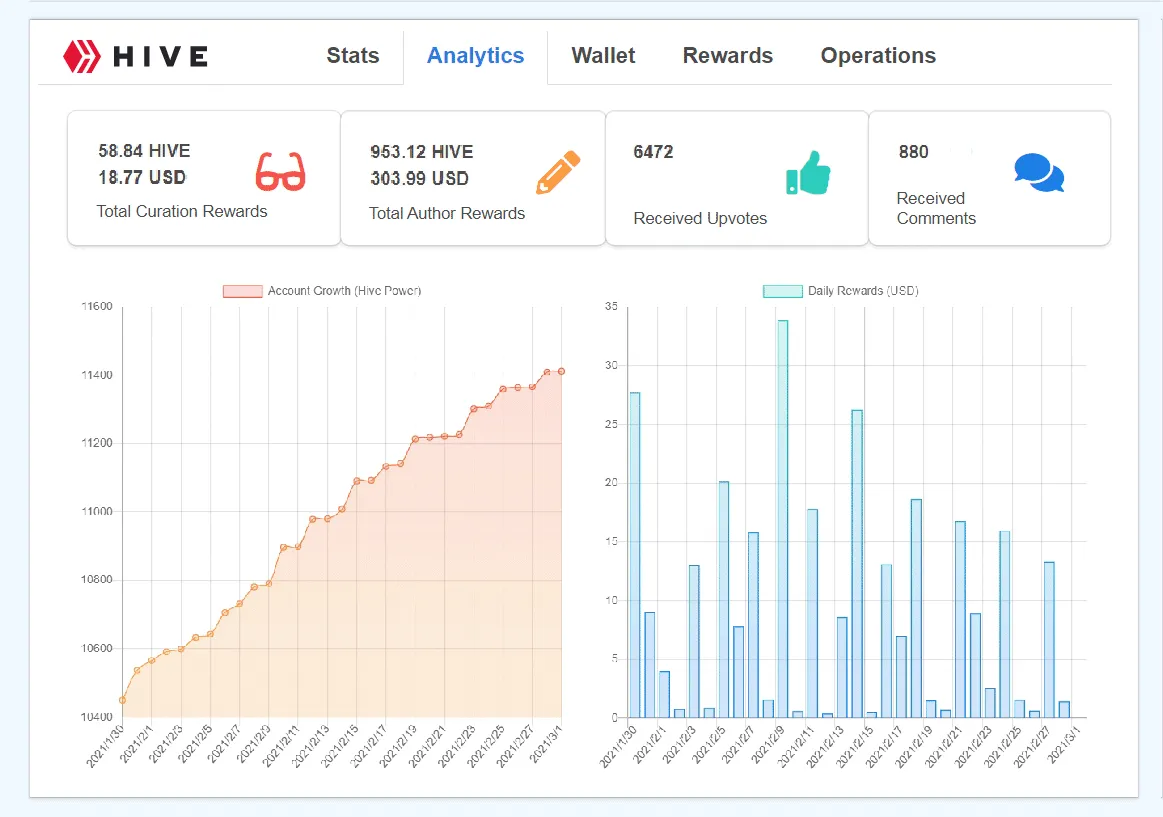Click the 953.12 HIVE value
The width and height of the screenshot is (1163, 817).
421,152
